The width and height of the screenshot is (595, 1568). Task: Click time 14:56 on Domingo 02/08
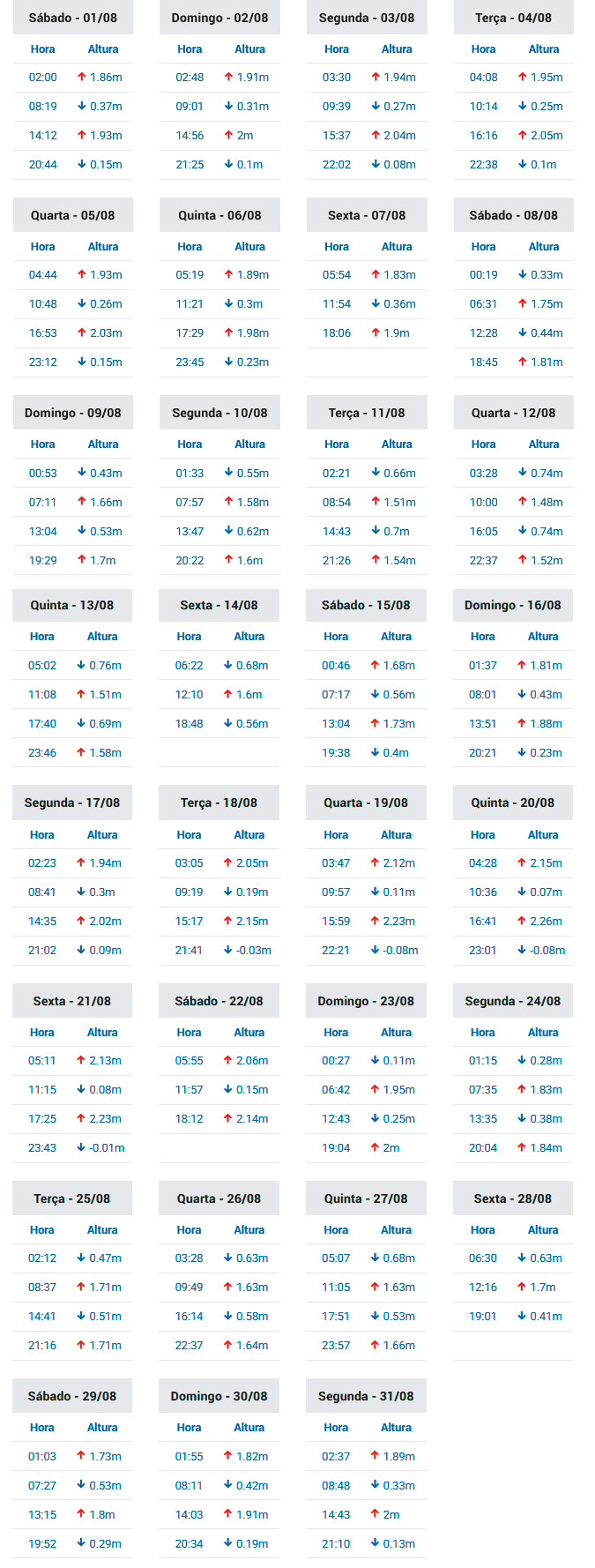tap(190, 135)
